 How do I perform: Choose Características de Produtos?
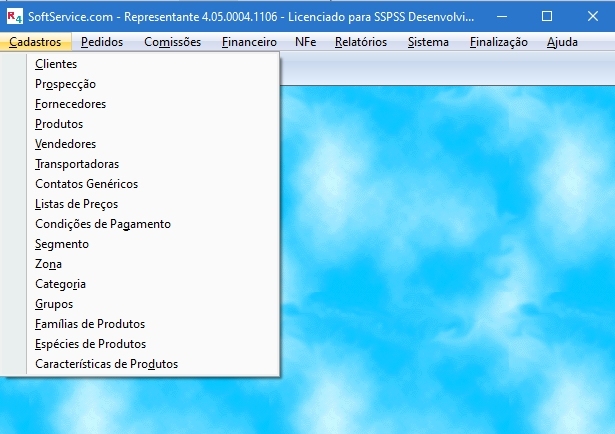[106, 364]
